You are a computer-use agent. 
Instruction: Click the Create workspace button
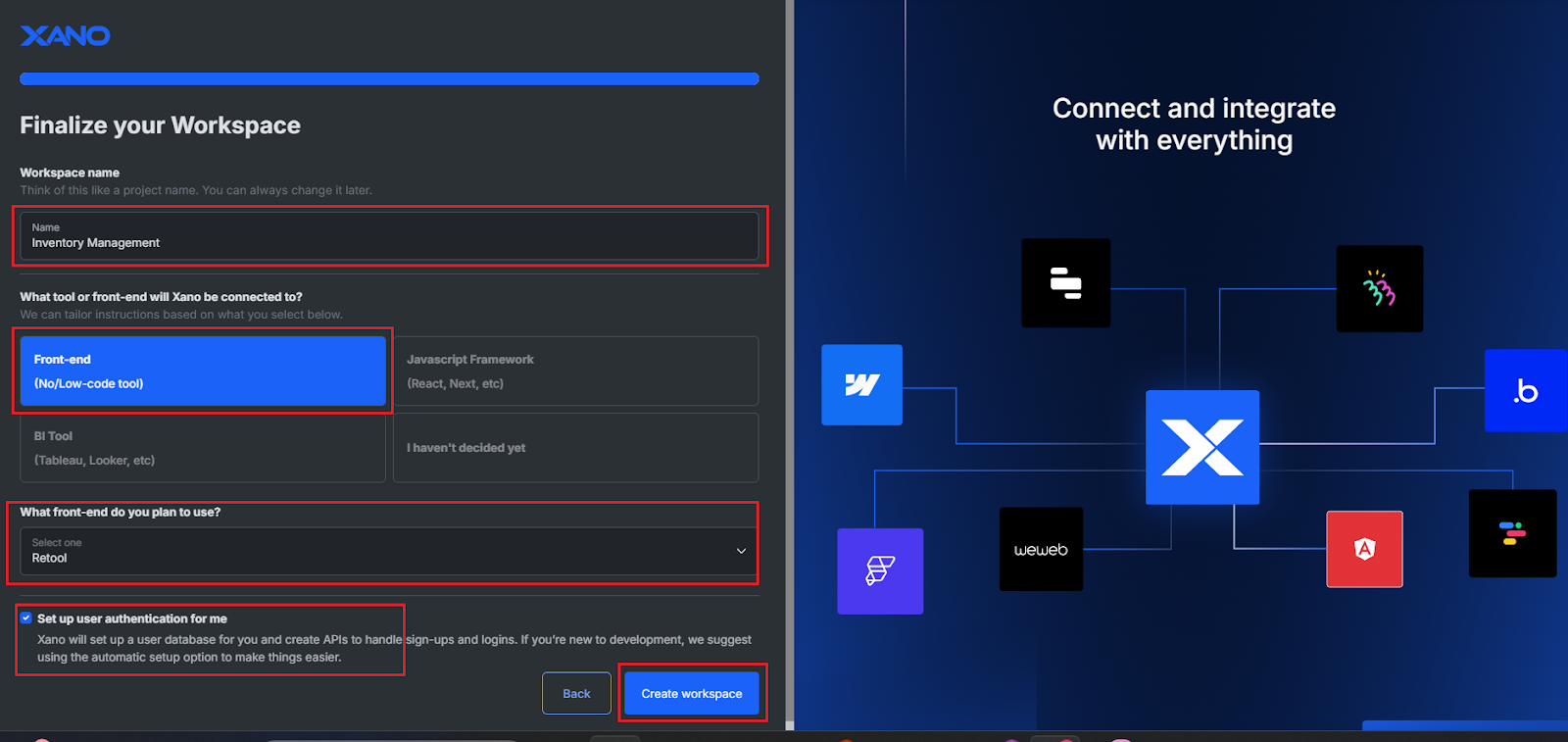click(x=692, y=693)
